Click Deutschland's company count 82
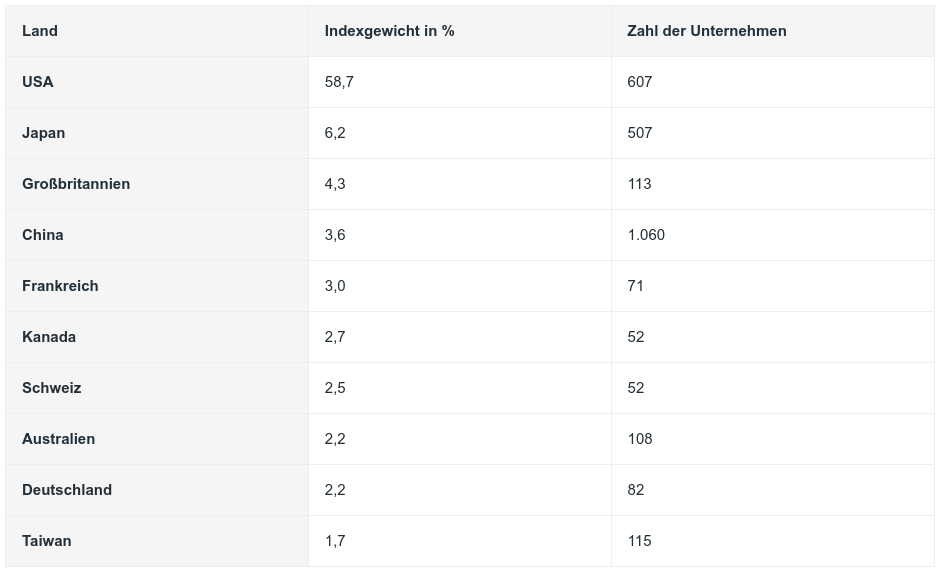Screen dimensions: 939x570 click(x=636, y=490)
